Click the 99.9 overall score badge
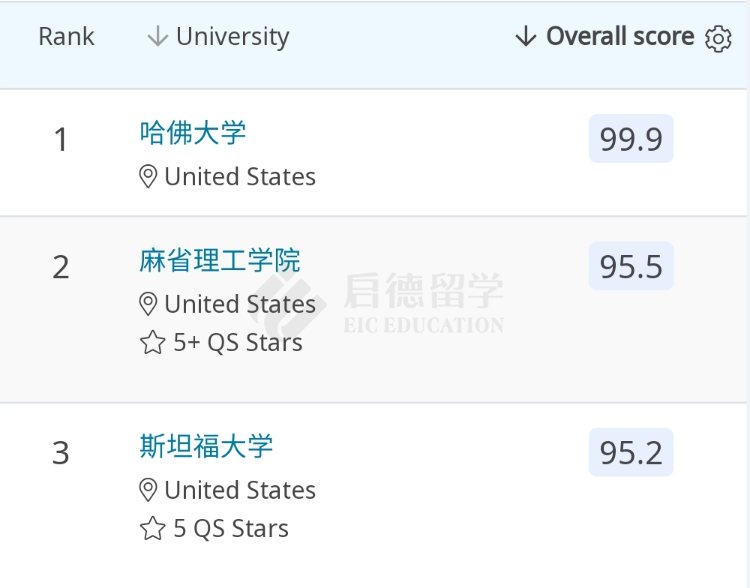 pos(631,139)
